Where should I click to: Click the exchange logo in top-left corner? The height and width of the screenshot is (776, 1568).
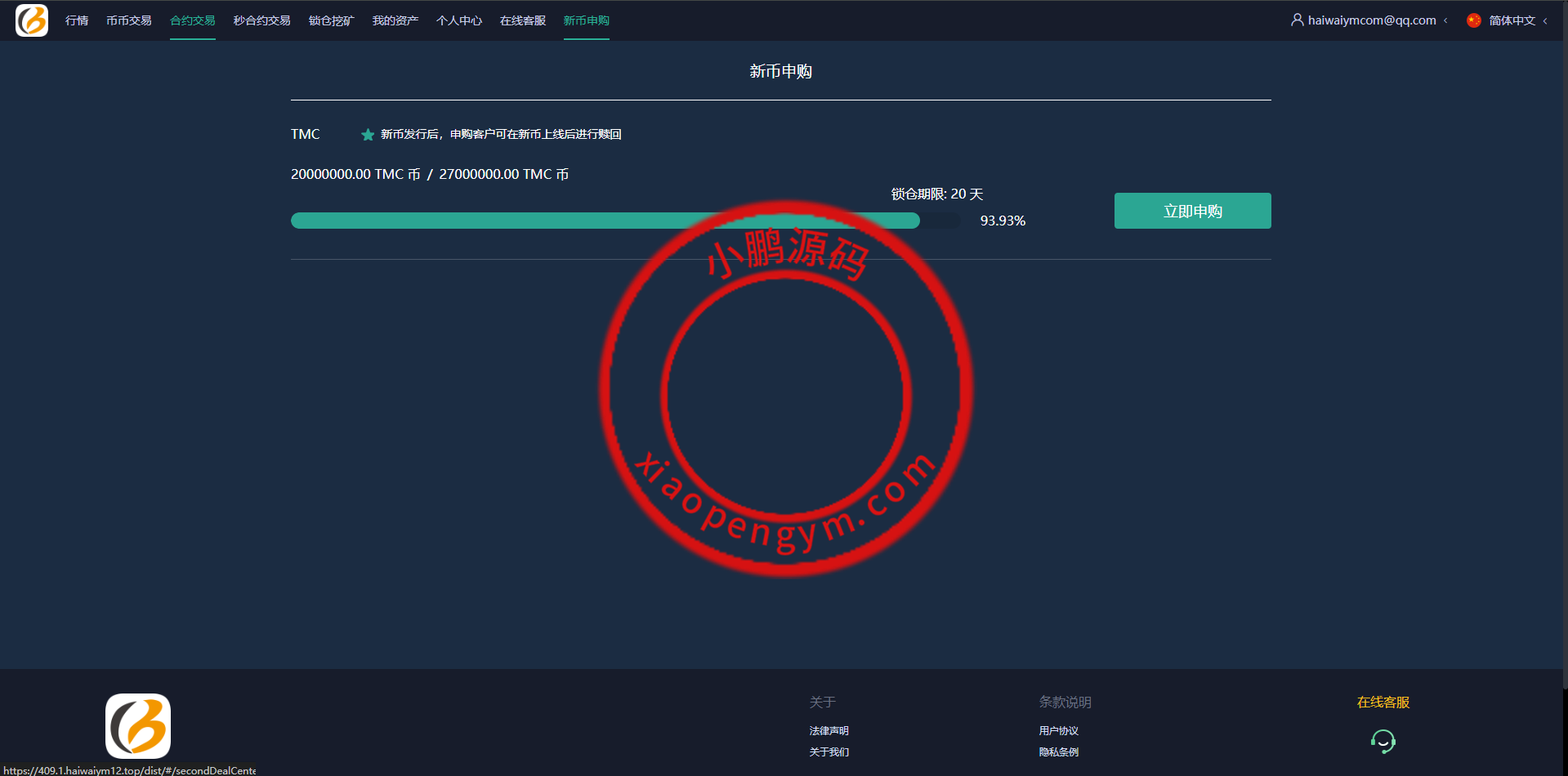31,20
